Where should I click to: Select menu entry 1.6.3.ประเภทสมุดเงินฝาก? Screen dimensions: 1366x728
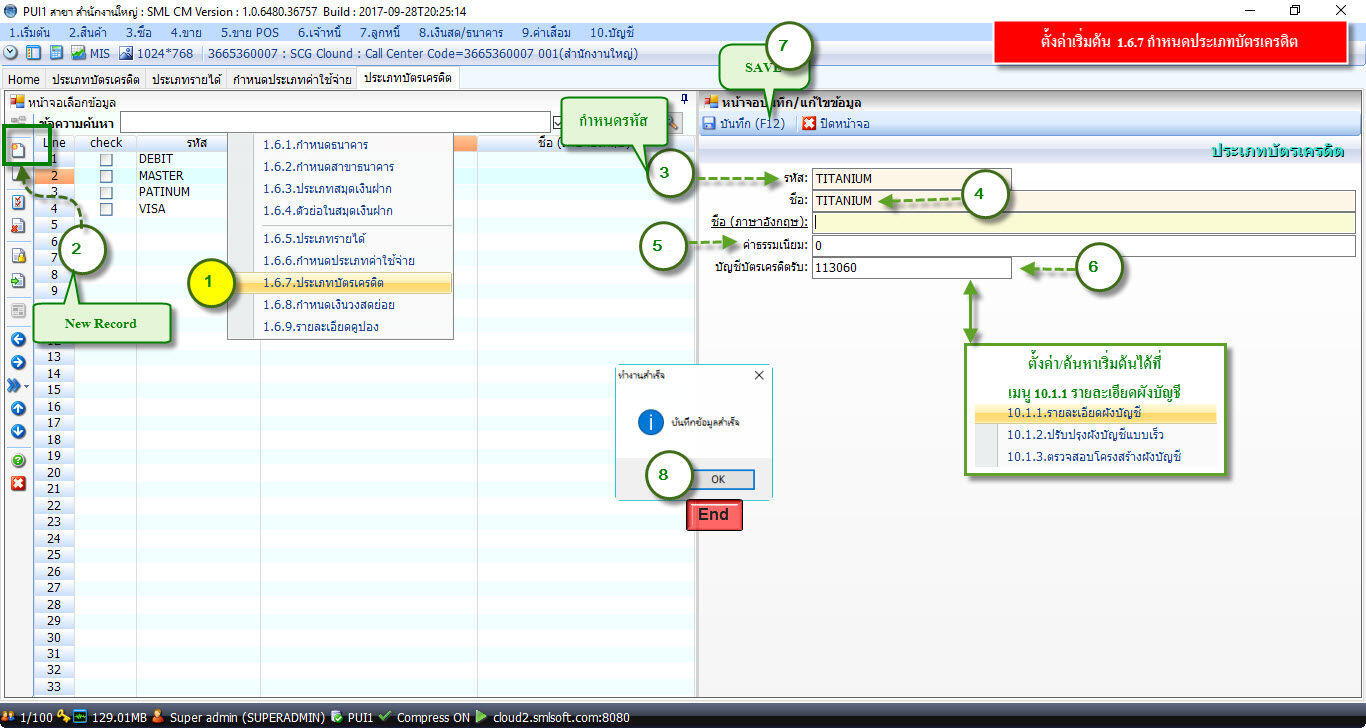(340, 189)
